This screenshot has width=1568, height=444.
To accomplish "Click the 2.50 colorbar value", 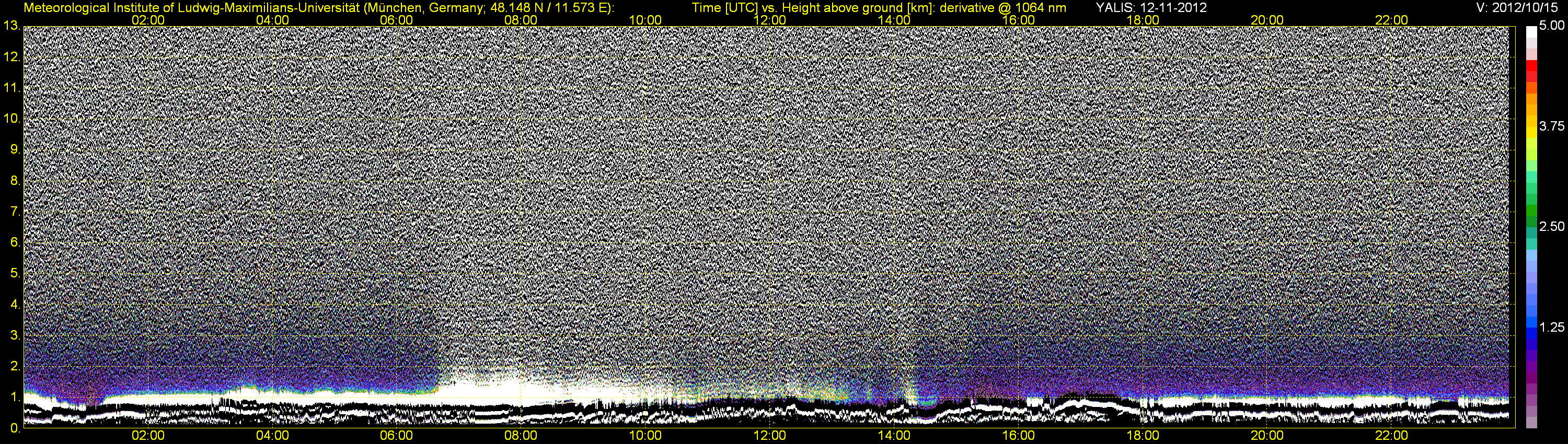I will tap(1552, 227).
